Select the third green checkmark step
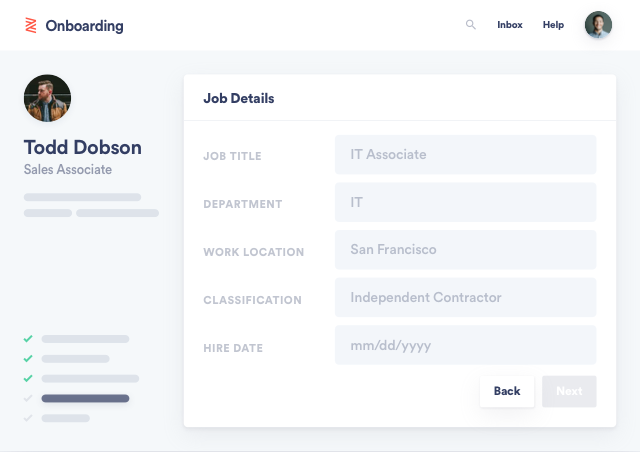This screenshot has width=640, height=452. [x=28, y=379]
